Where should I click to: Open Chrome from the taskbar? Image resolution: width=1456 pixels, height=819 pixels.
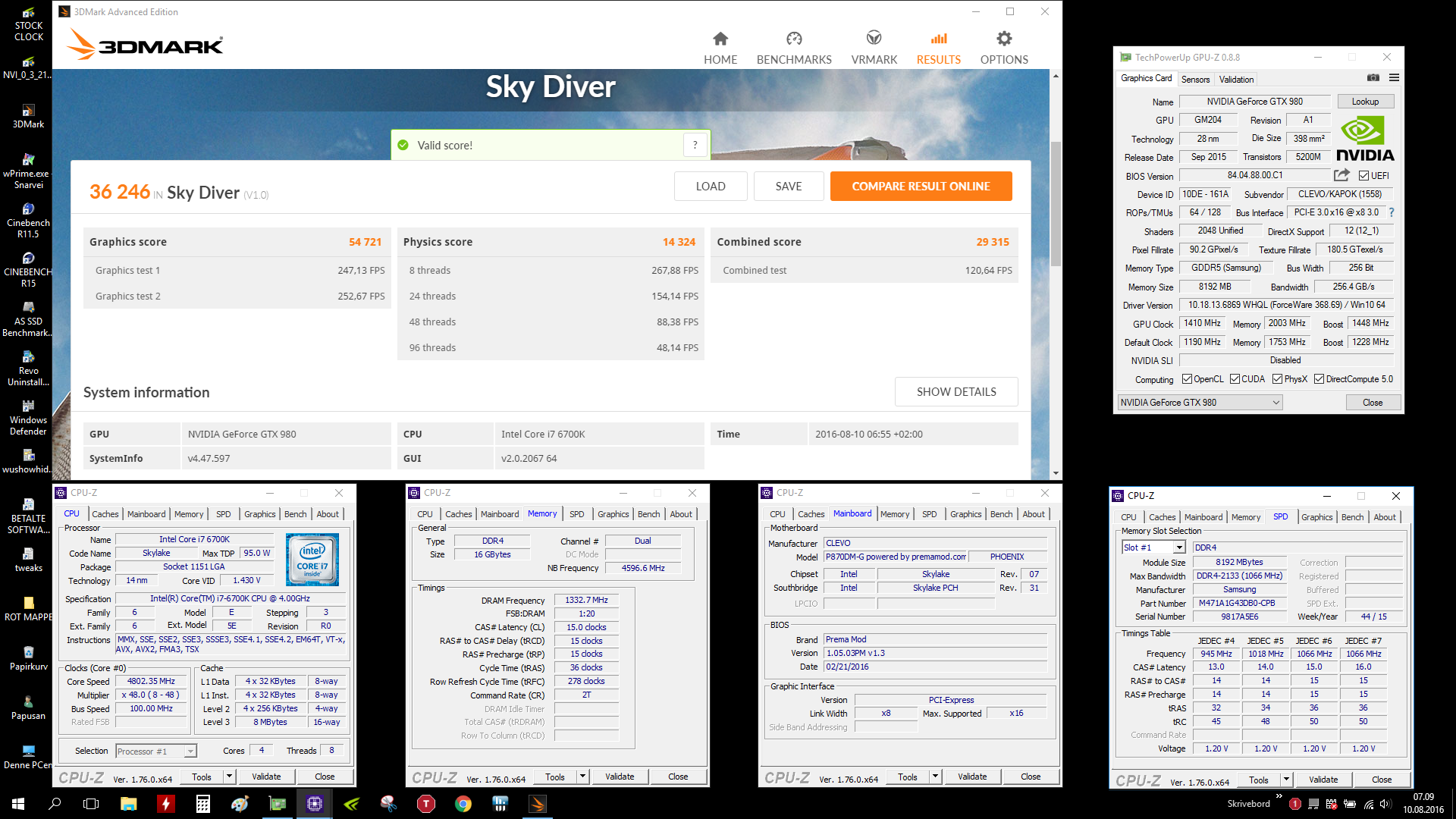(x=463, y=804)
